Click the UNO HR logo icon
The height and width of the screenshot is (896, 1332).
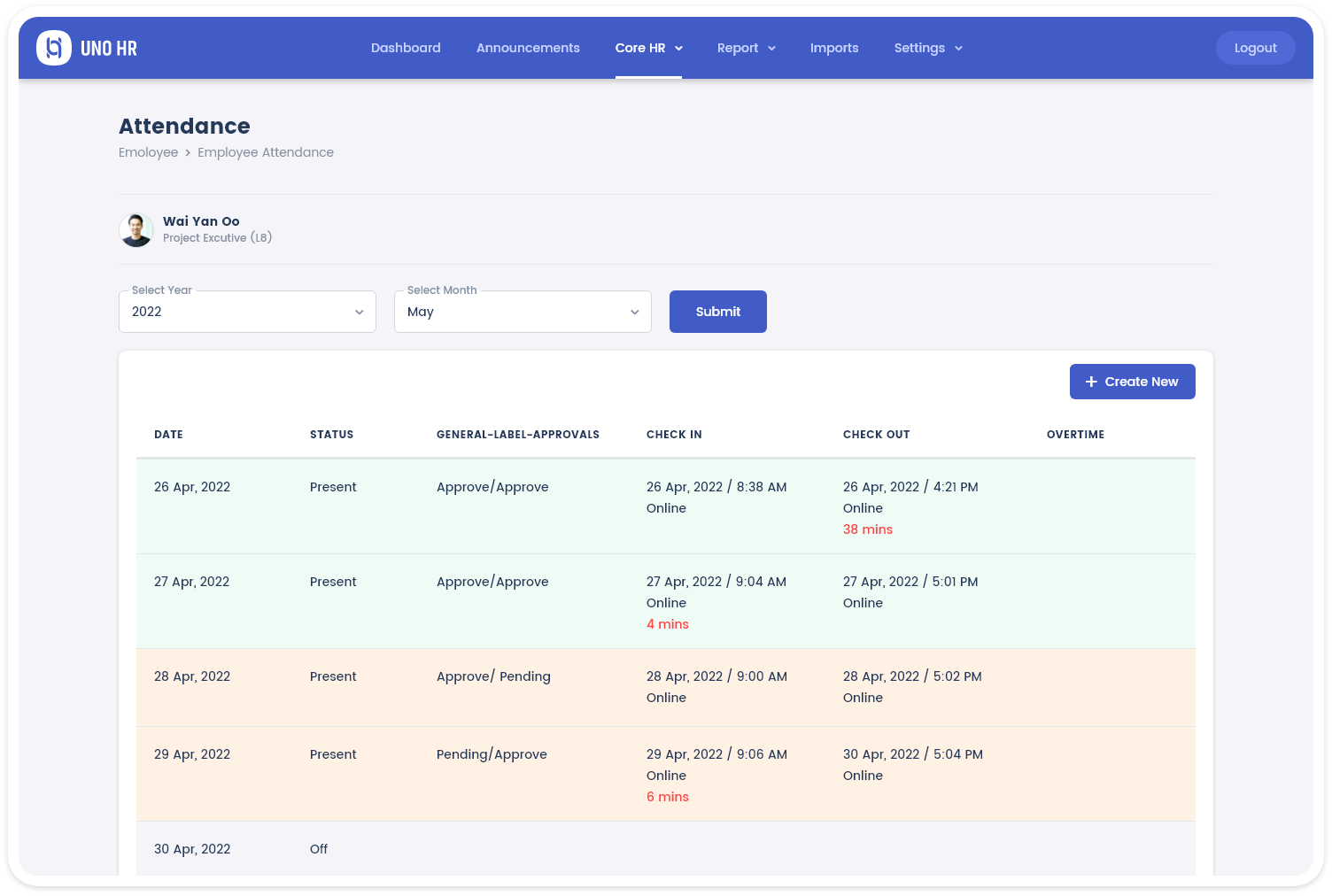pyautogui.click(x=54, y=48)
